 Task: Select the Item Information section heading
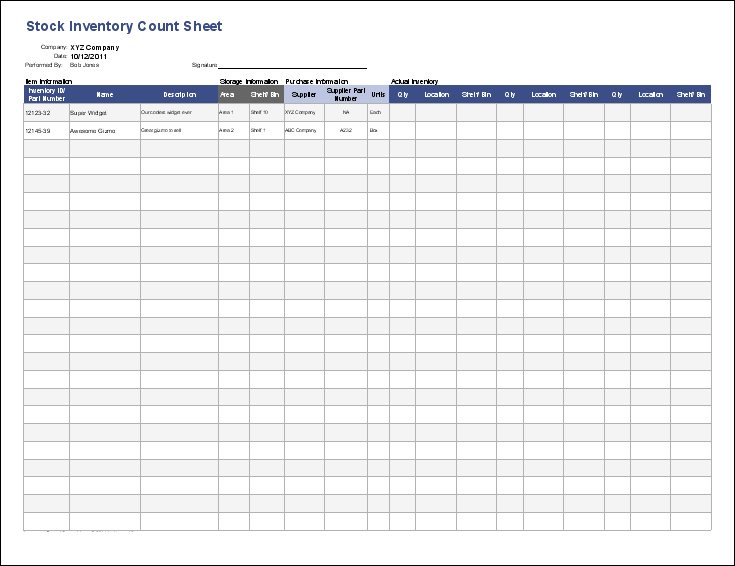coord(49,82)
